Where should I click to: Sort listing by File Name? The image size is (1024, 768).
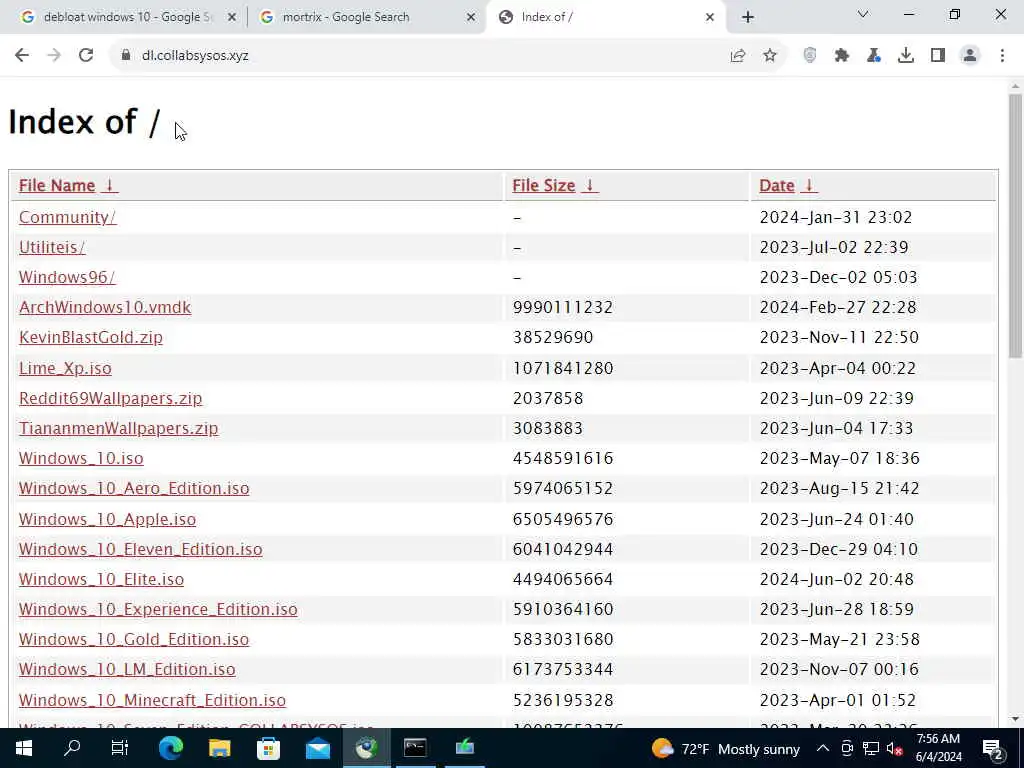tap(57, 185)
